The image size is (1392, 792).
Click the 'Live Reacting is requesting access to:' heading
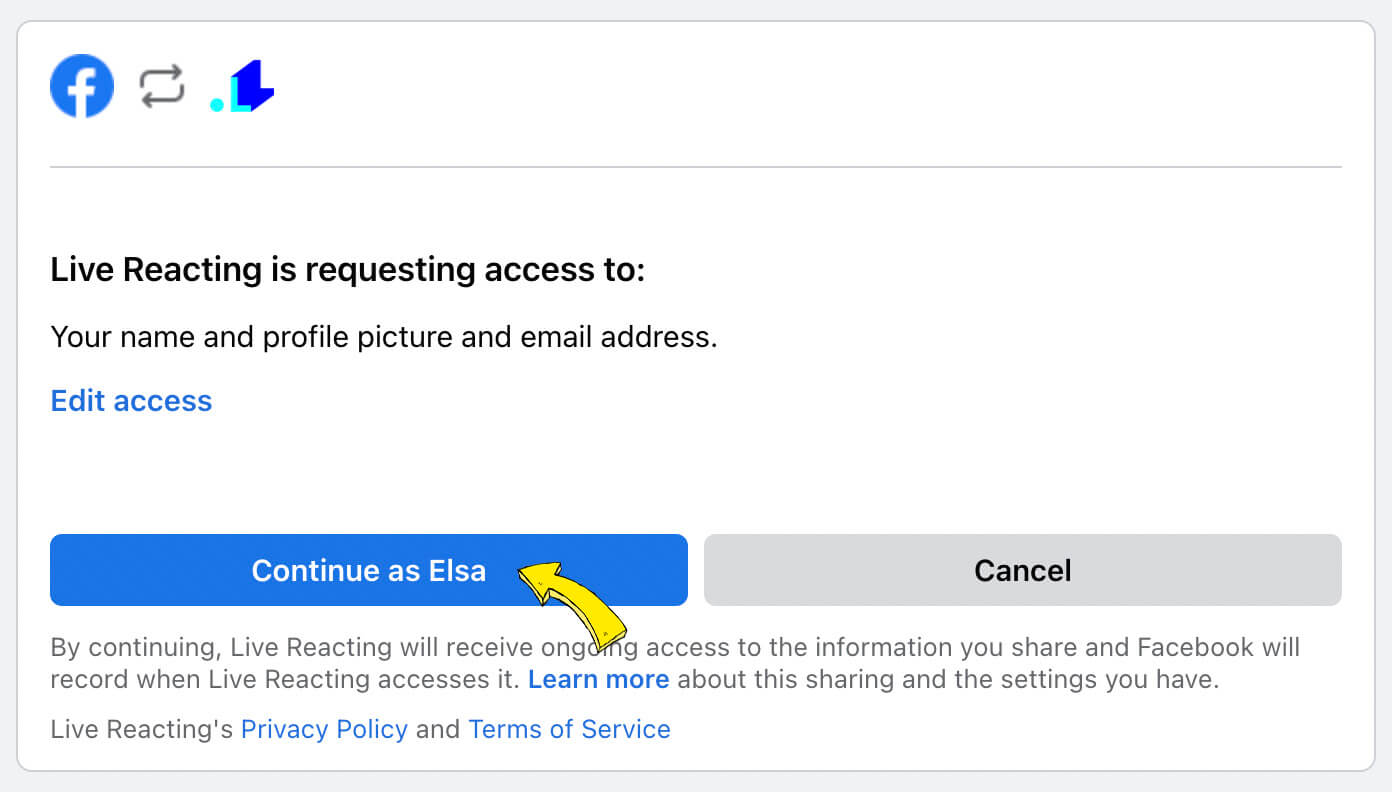point(348,270)
